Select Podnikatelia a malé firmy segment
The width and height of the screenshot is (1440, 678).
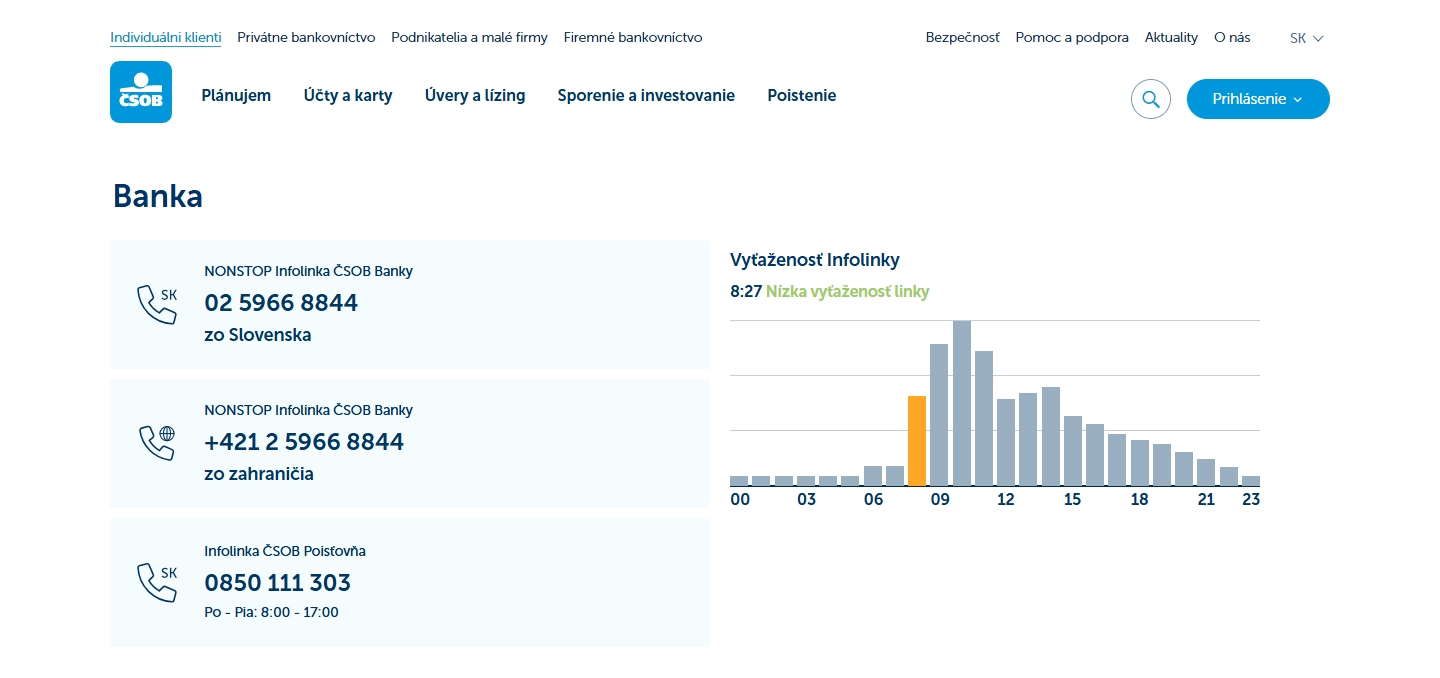pos(469,38)
